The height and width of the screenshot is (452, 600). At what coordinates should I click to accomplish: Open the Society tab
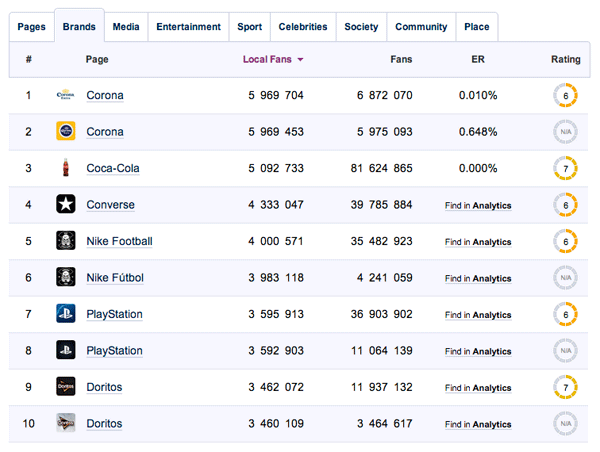click(x=361, y=27)
